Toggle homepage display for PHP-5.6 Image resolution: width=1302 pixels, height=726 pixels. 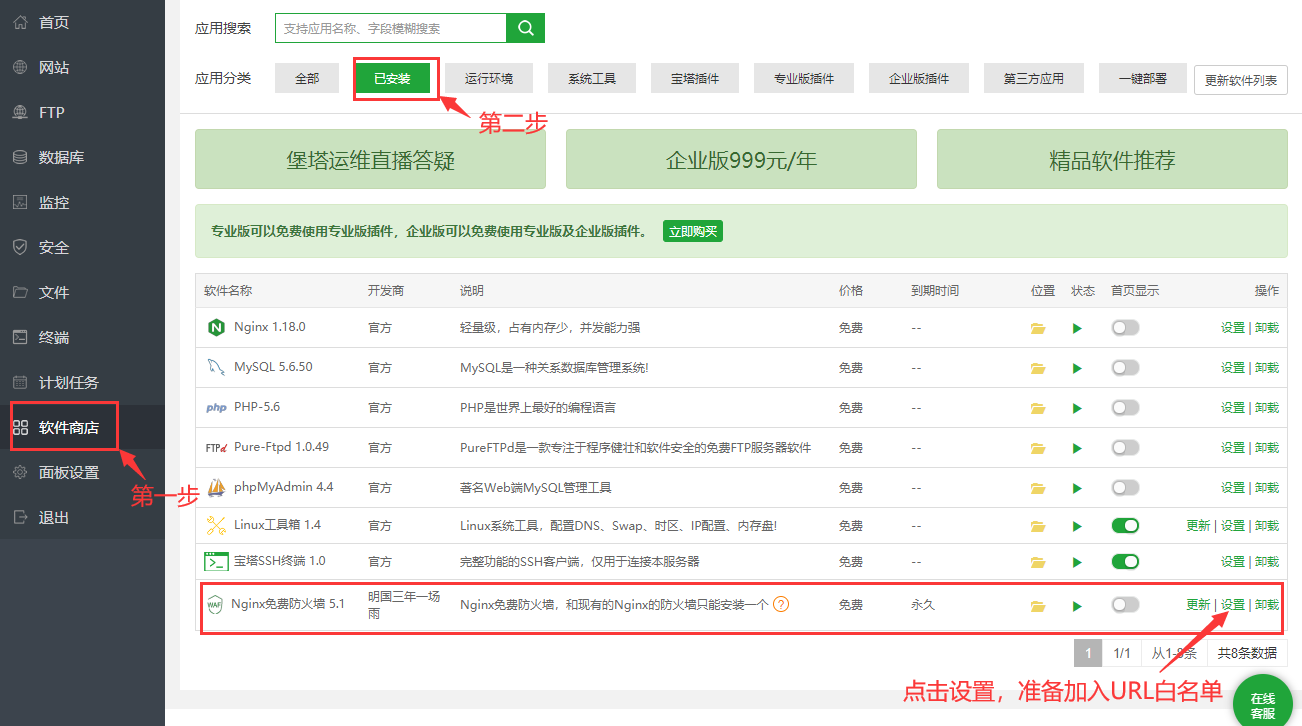click(x=1125, y=408)
